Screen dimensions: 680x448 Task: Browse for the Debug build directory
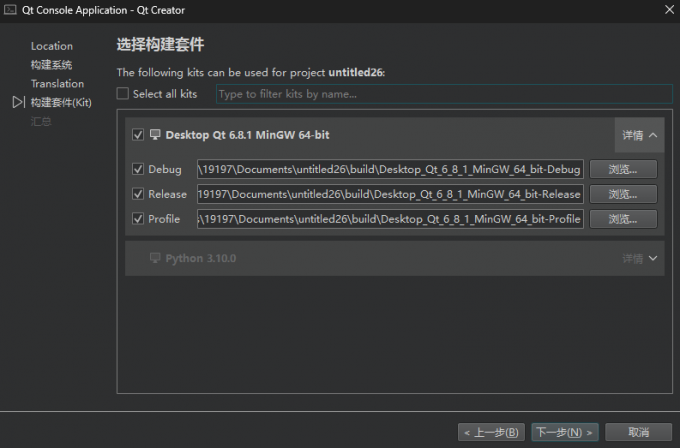tap(622, 169)
